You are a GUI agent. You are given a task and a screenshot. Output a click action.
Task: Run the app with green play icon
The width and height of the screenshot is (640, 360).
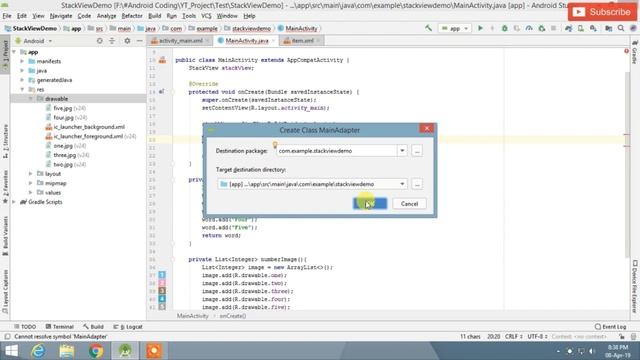pyautogui.click(x=480, y=28)
